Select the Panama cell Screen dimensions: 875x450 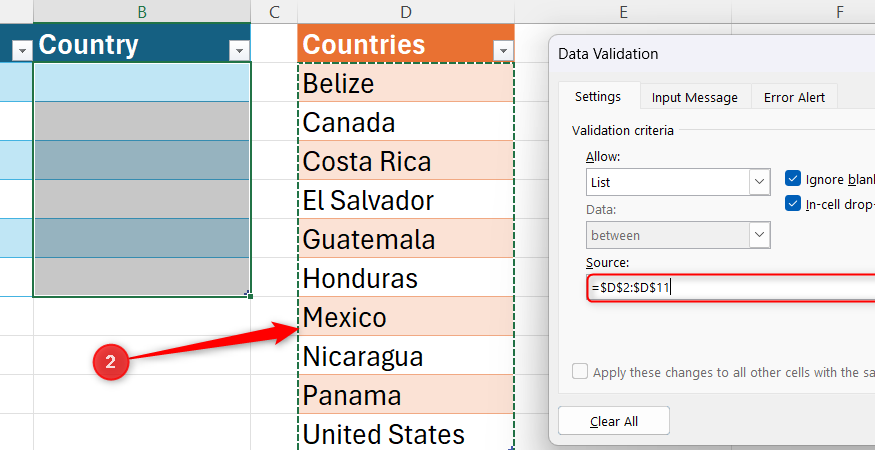(406, 394)
